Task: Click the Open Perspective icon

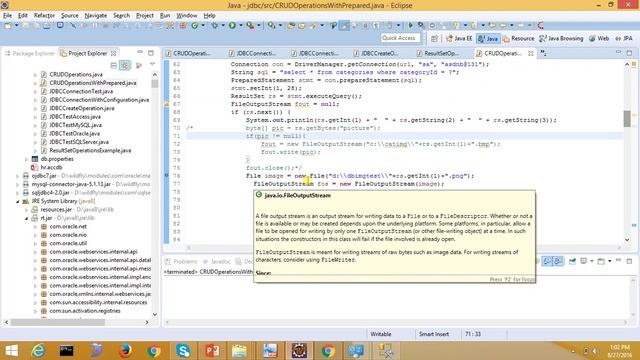Action: click(x=434, y=38)
